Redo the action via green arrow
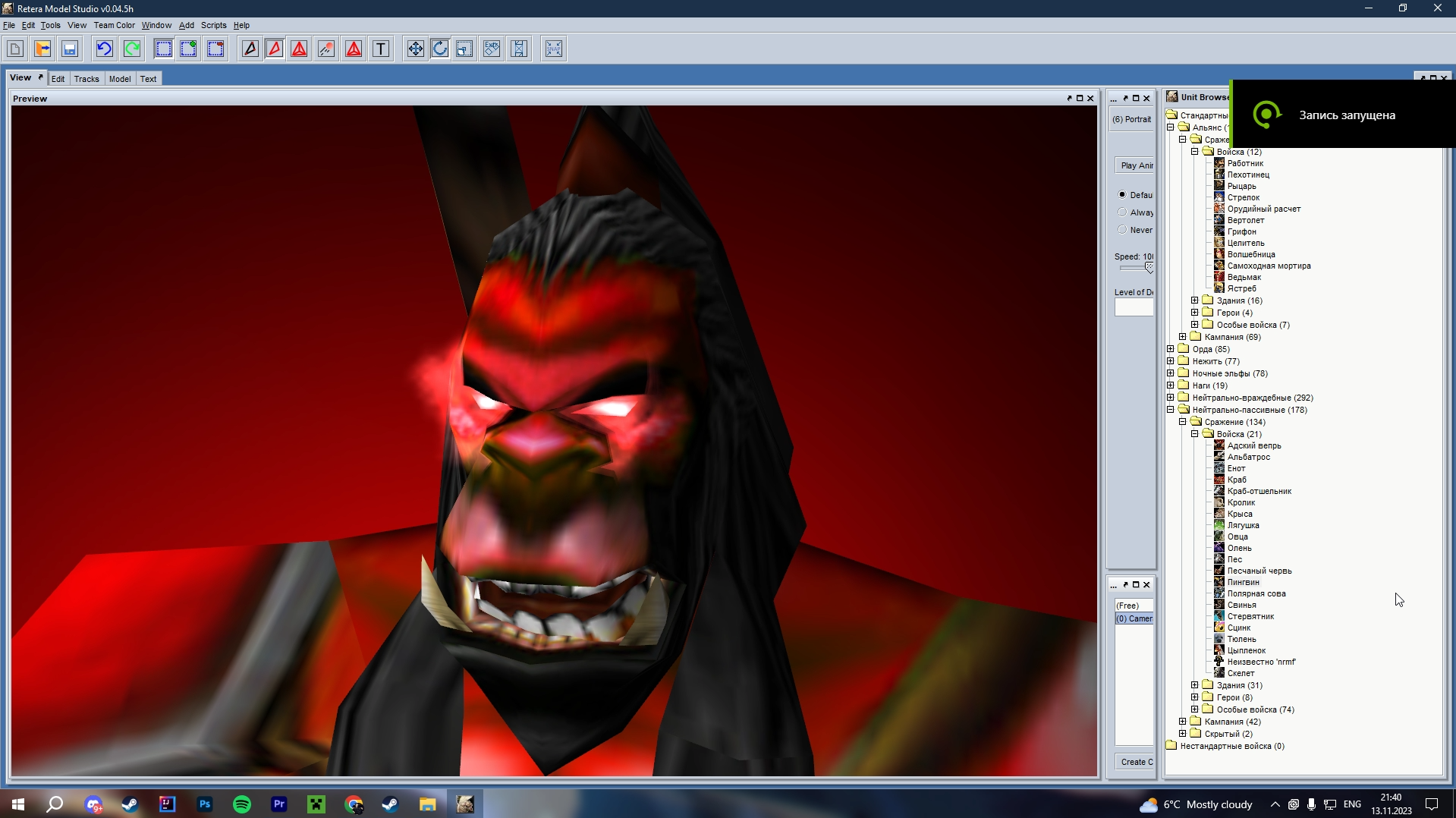Image resolution: width=1456 pixels, height=818 pixels. [132, 49]
